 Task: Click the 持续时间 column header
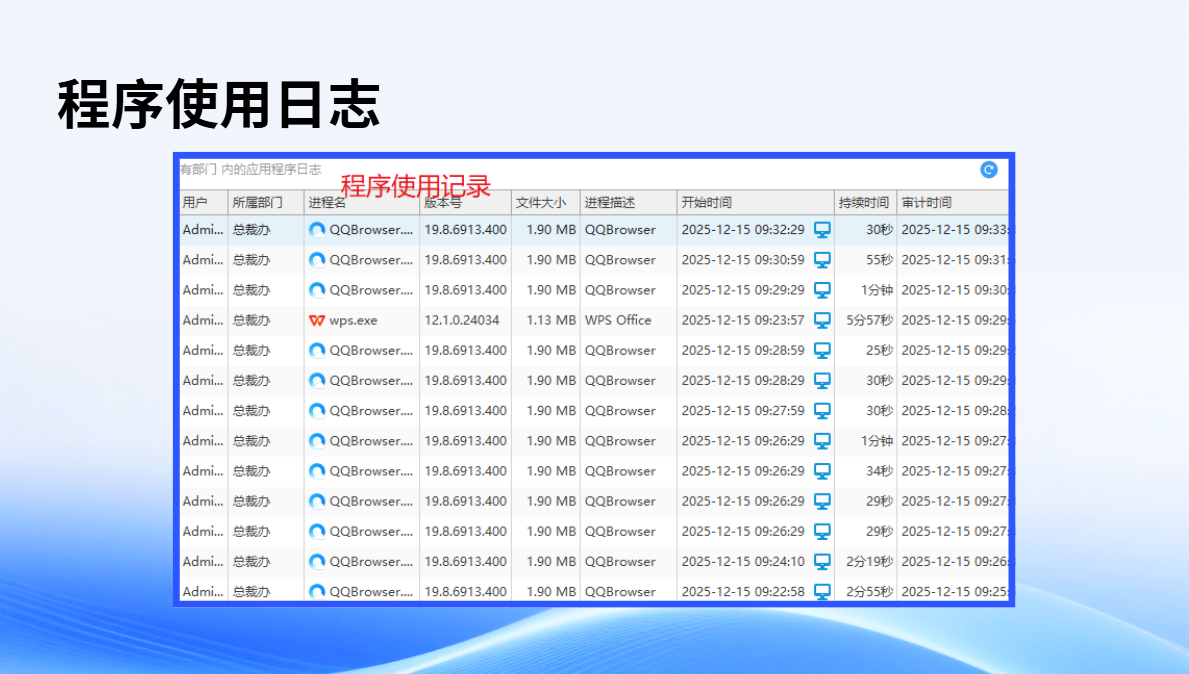click(x=863, y=203)
